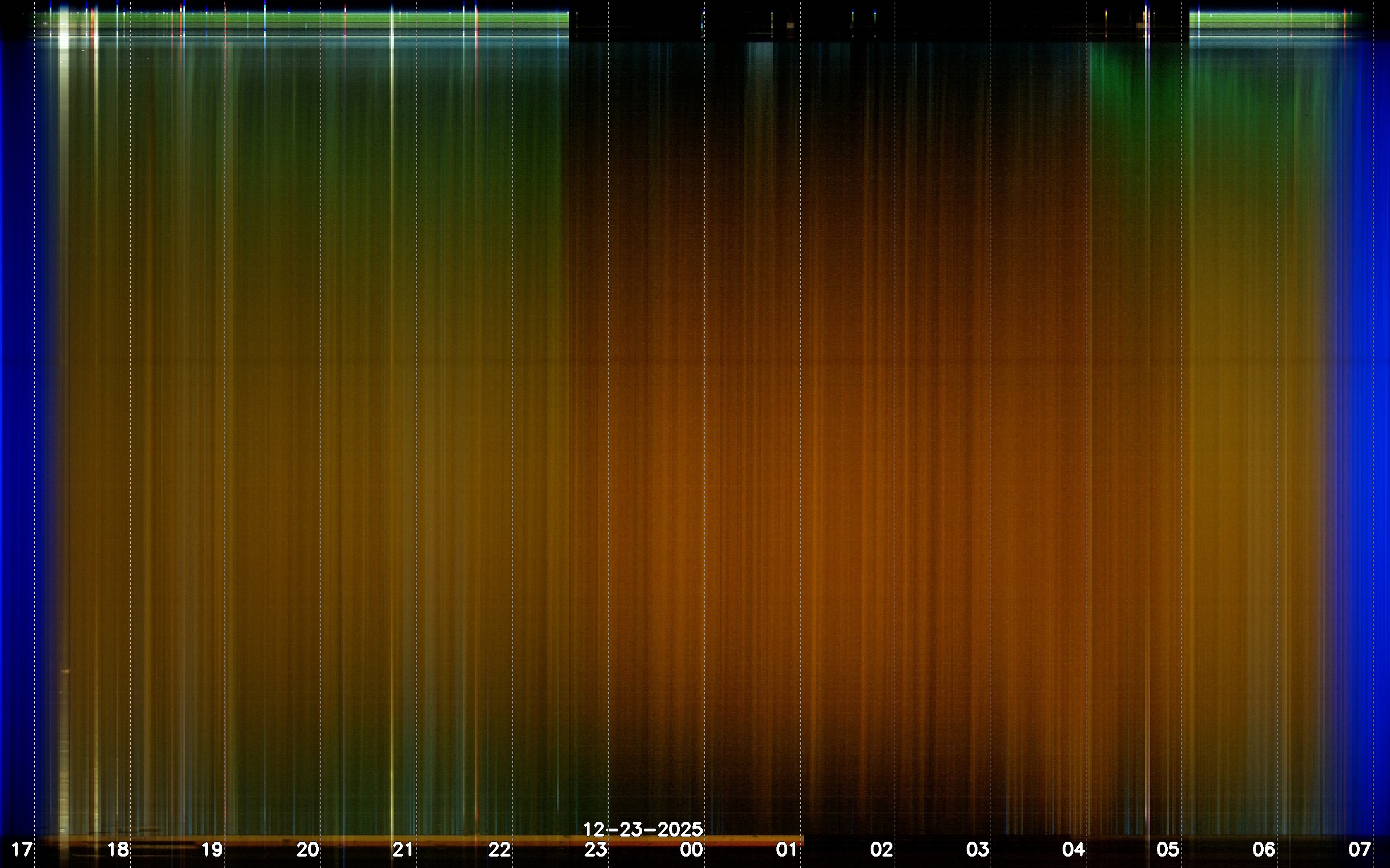Select the 06 hour label
1390x868 pixels.
[1264, 849]
